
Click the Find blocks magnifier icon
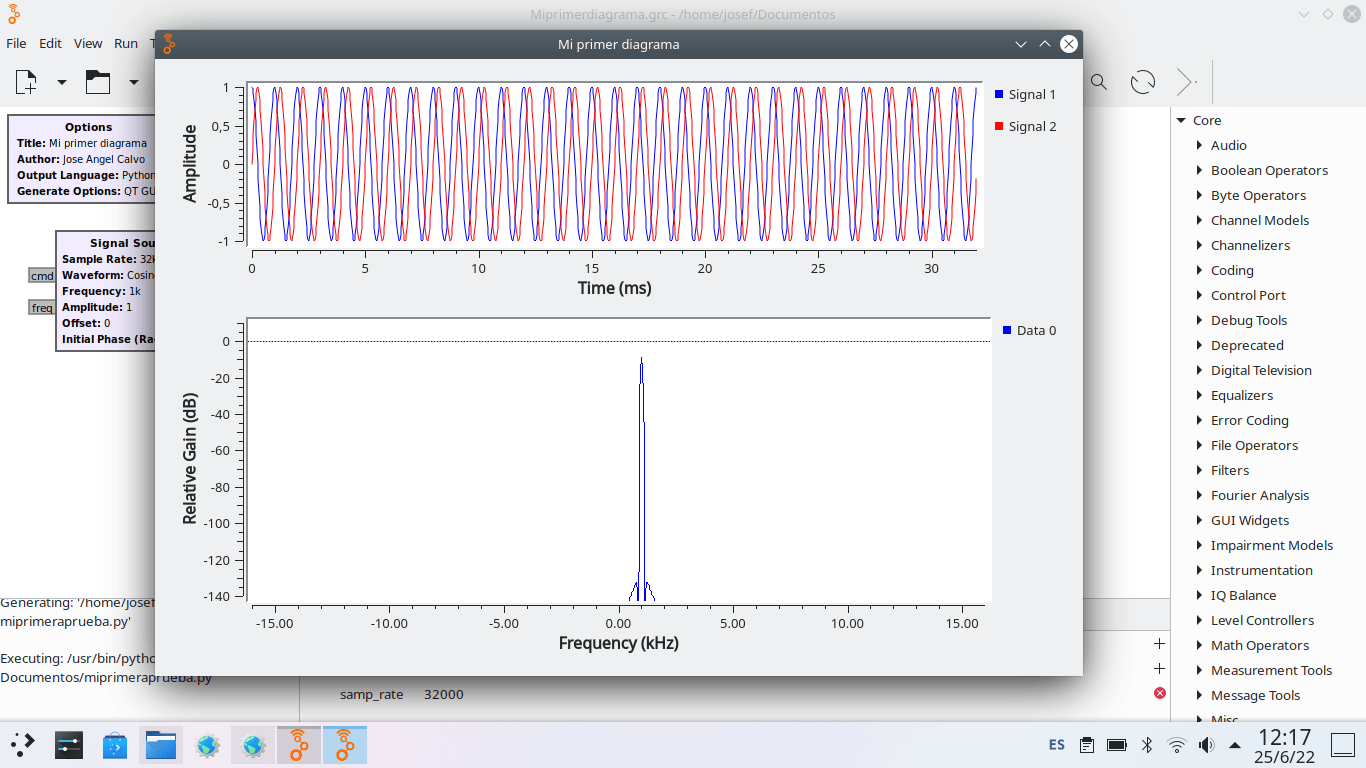coord(1098,82)
